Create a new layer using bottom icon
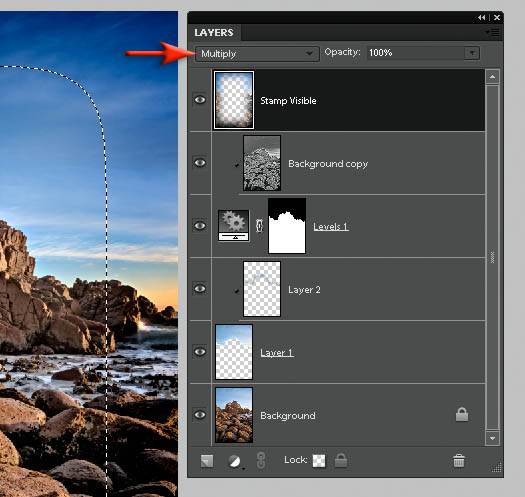 (207, 461)
